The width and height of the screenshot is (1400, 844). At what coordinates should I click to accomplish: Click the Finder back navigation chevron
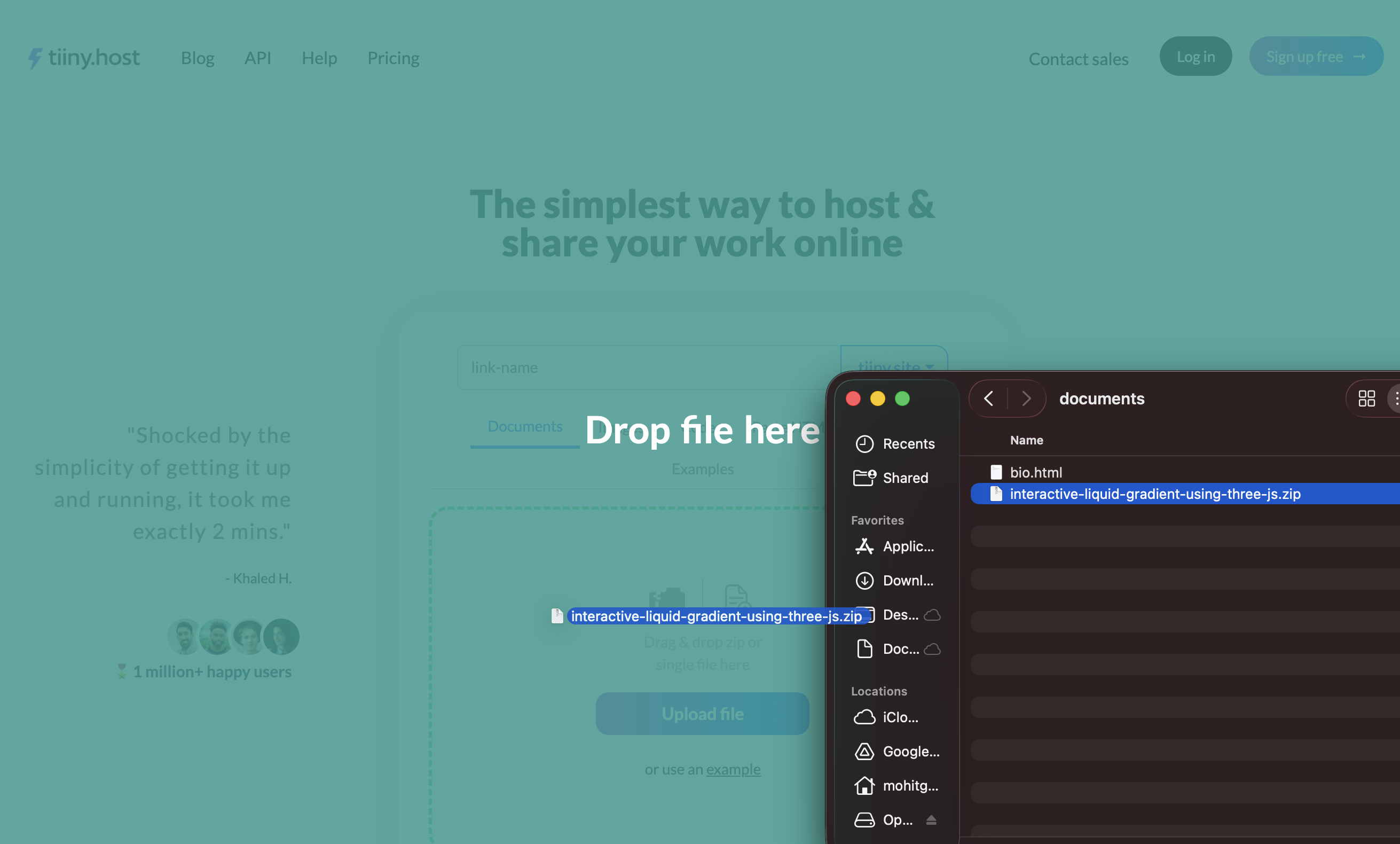click(988, 398)
